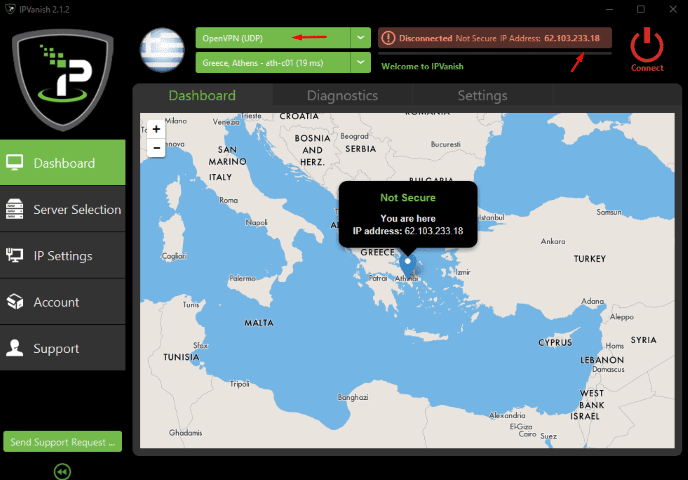Click the SERBIA label on the map
Image resolution: width=688 pixels, height=480 pixels.
click(361, 149)
